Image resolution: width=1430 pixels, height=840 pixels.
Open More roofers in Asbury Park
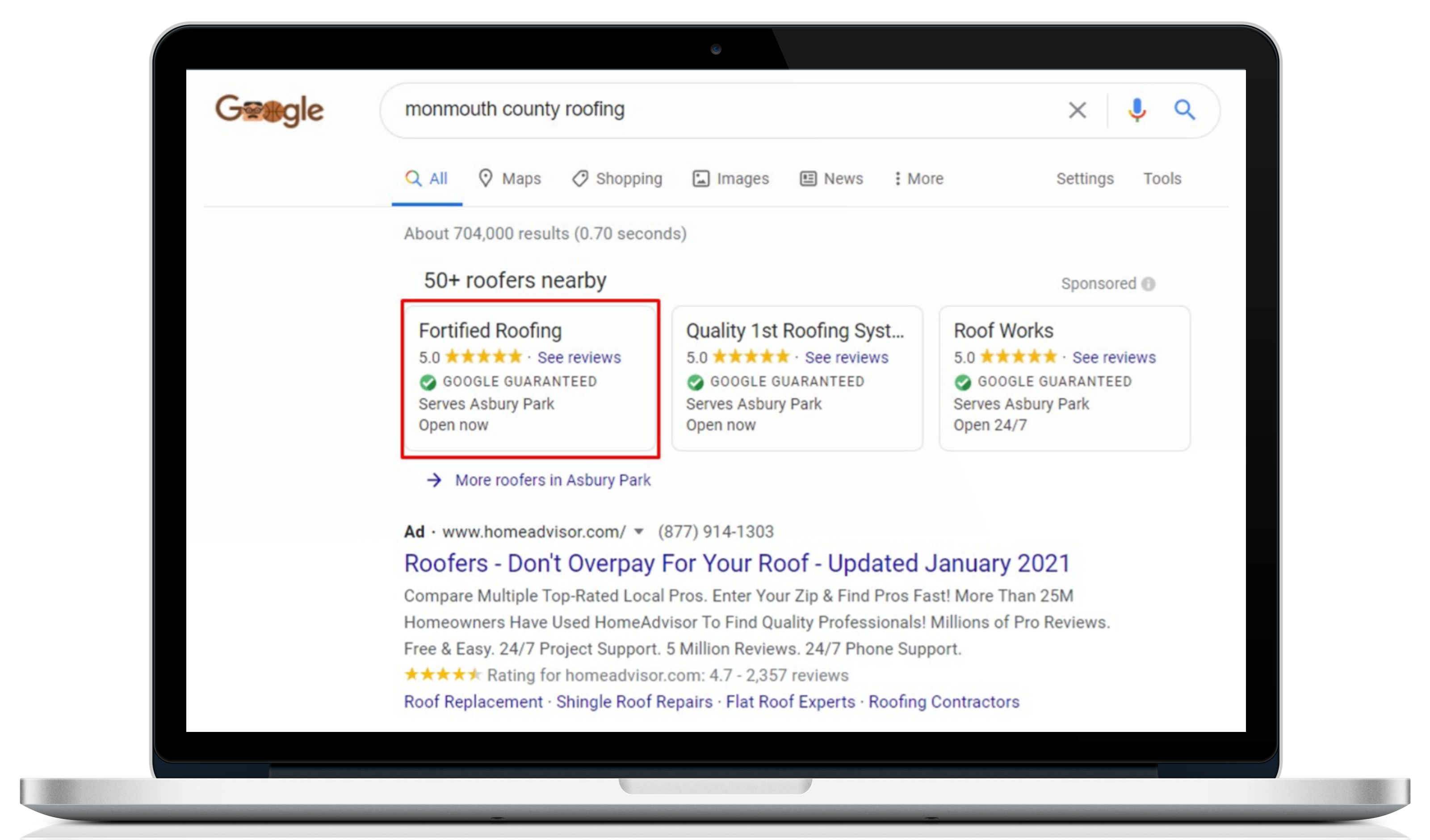pos(553,481)
